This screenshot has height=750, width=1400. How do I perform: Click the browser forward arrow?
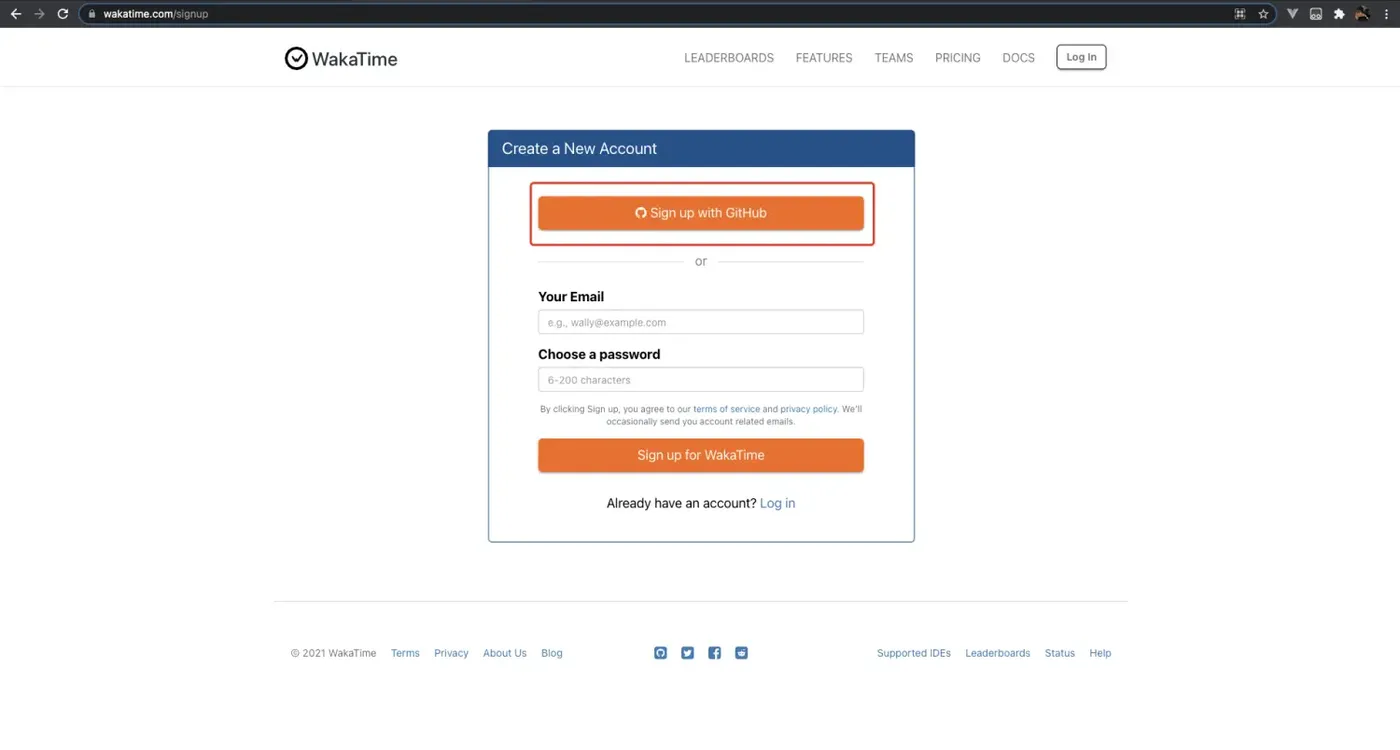(39, 14)
